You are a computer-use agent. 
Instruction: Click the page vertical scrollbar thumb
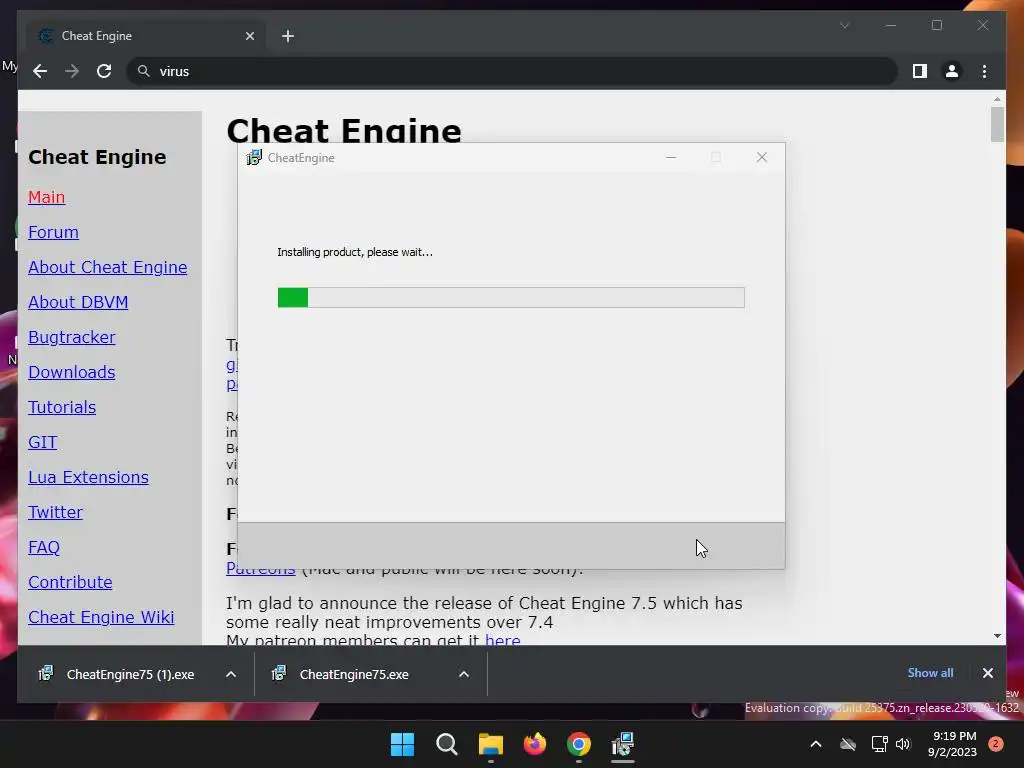(997, 124)
